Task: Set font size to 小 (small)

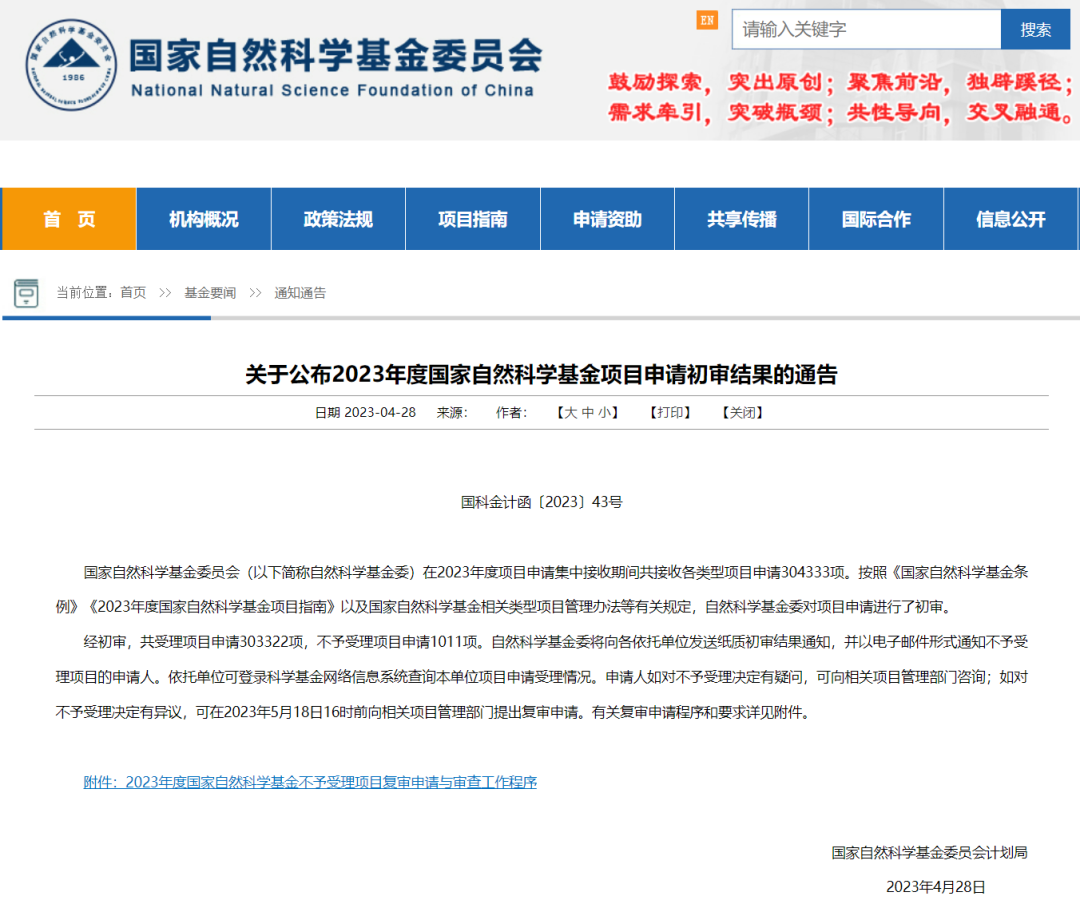Action: coord(606,412)
